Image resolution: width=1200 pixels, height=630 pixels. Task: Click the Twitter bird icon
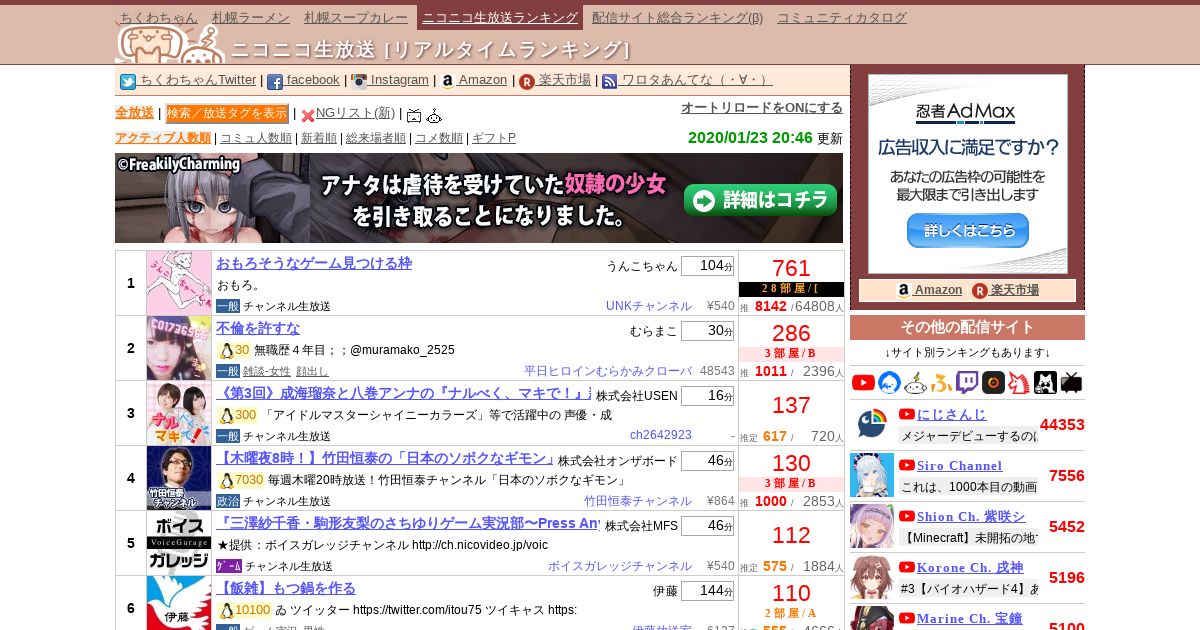coord(128,82)
